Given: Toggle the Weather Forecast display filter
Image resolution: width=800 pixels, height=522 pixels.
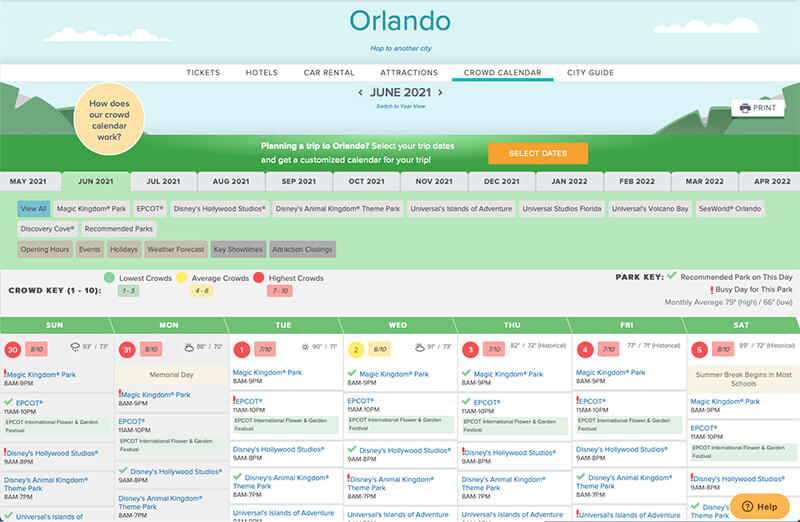Looking at the screenshot, I should point(176,250).
